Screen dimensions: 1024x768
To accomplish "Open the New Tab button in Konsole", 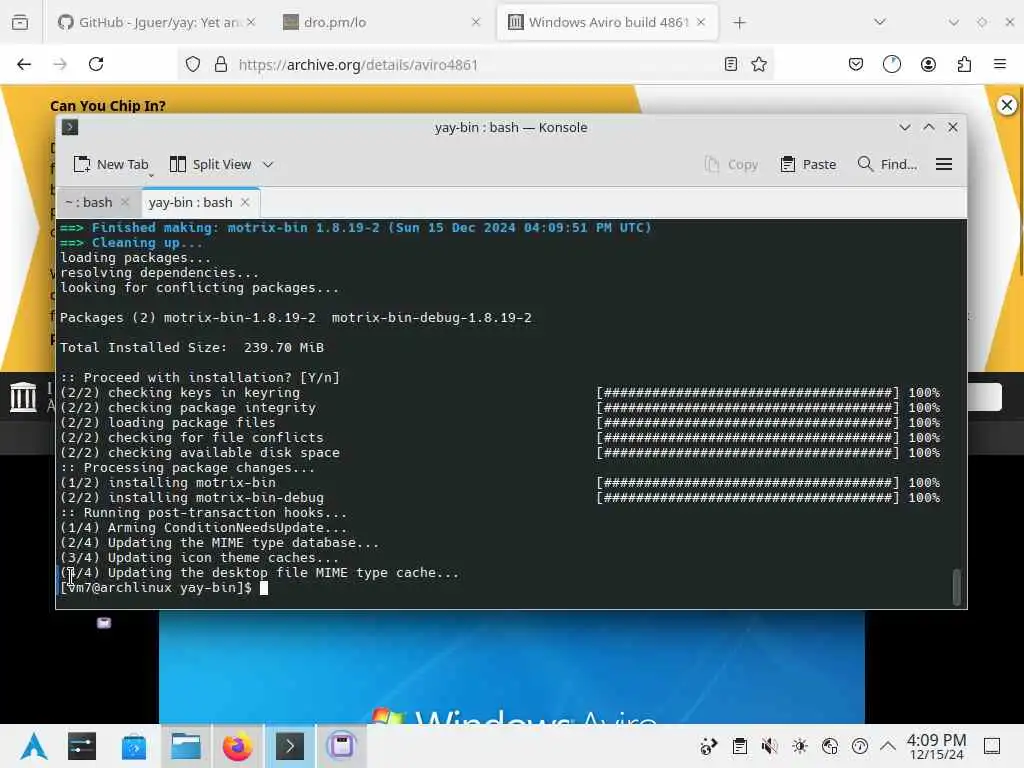I will [111, 165].
